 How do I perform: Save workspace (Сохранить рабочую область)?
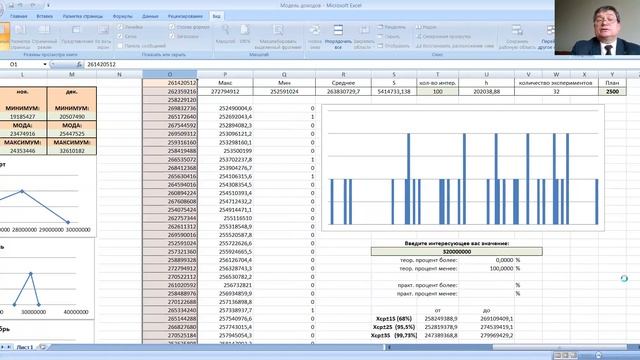coord(517,37)
